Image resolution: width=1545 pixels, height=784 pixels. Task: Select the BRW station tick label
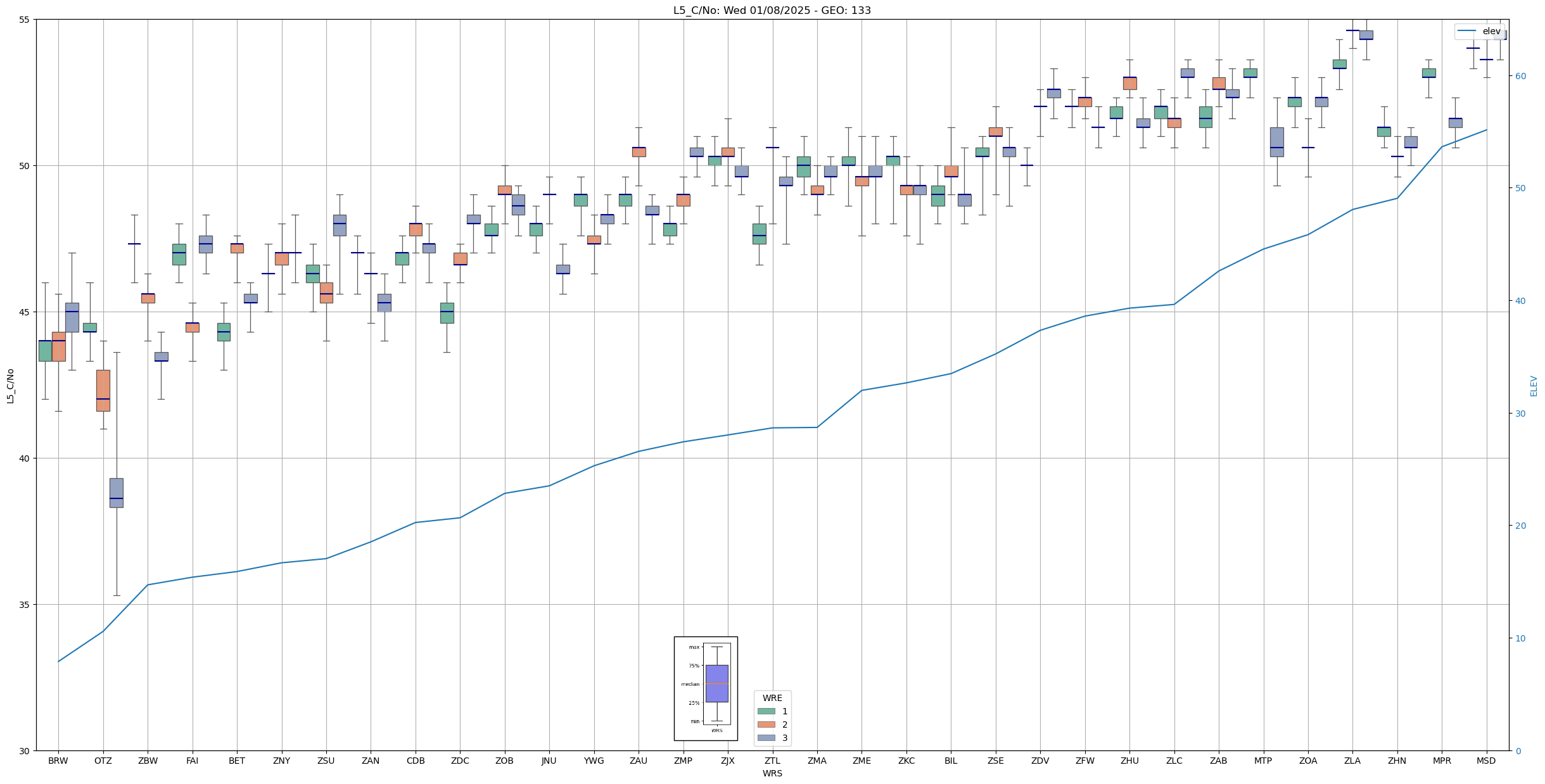click(x=58, y=761)
